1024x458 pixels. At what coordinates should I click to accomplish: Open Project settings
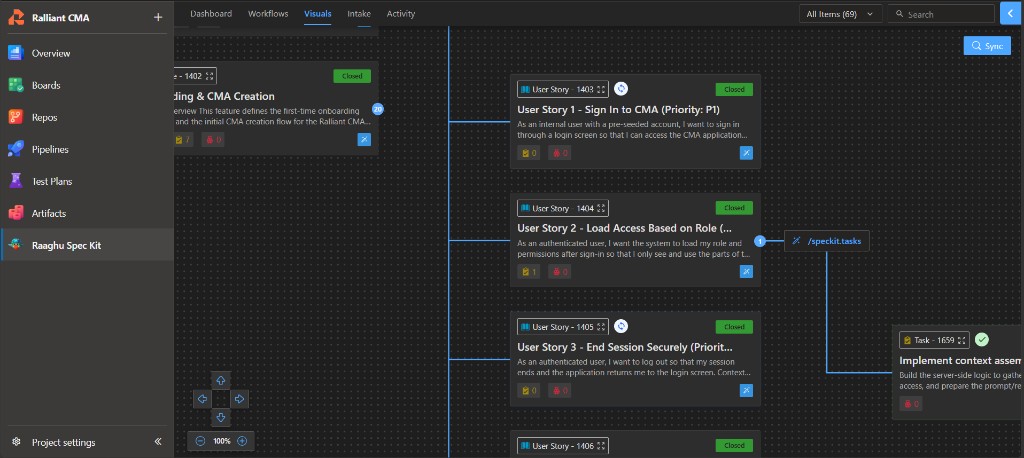pos(63,442)
